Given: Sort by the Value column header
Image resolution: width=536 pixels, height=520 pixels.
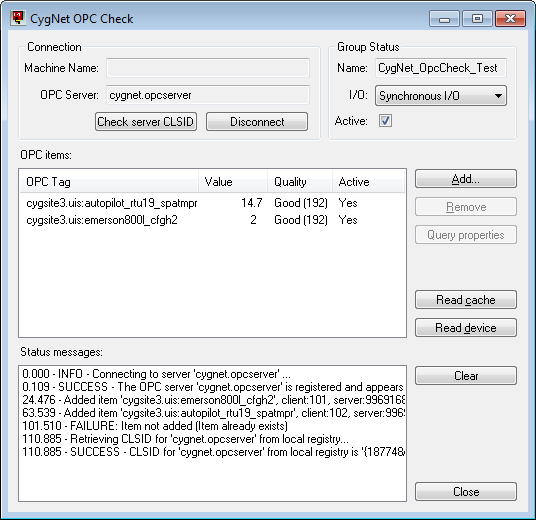Looking at the screenshot, I should click(x=233, y=182).
